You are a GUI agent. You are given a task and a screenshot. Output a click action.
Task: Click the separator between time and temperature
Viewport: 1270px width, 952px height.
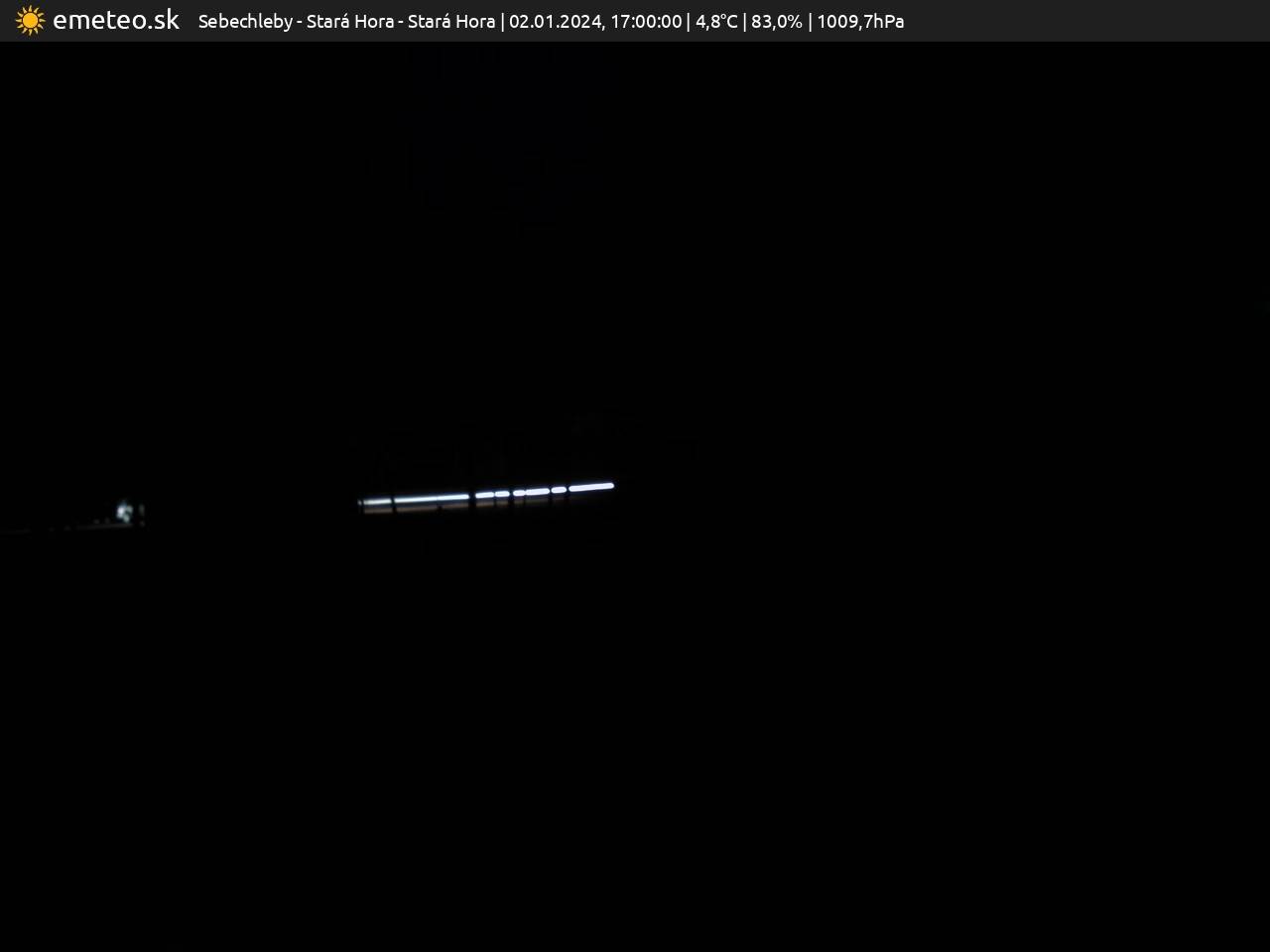tap(689, 22)
